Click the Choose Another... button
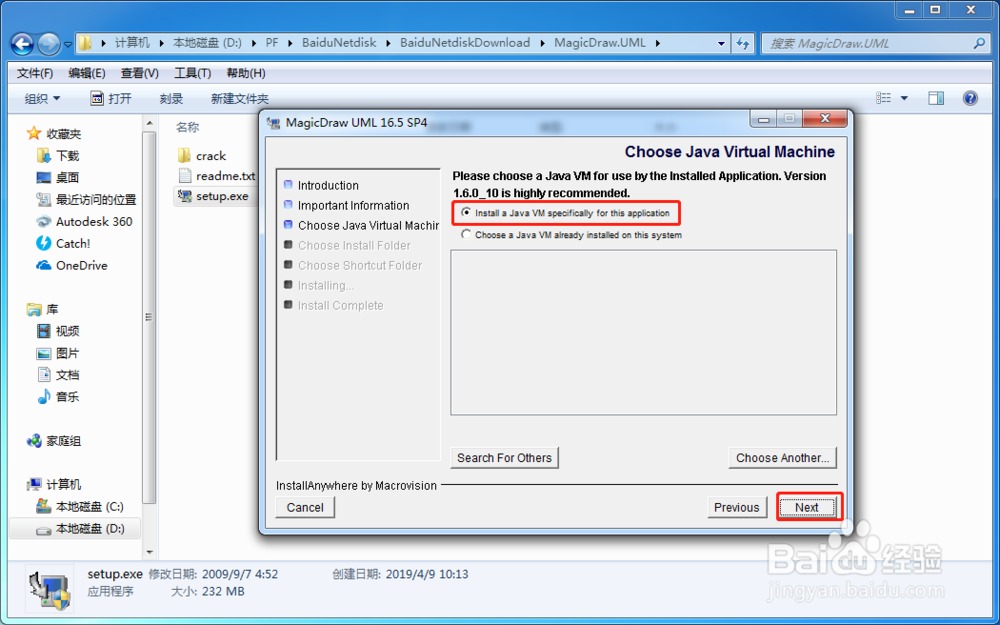 (x=783, y=458)
